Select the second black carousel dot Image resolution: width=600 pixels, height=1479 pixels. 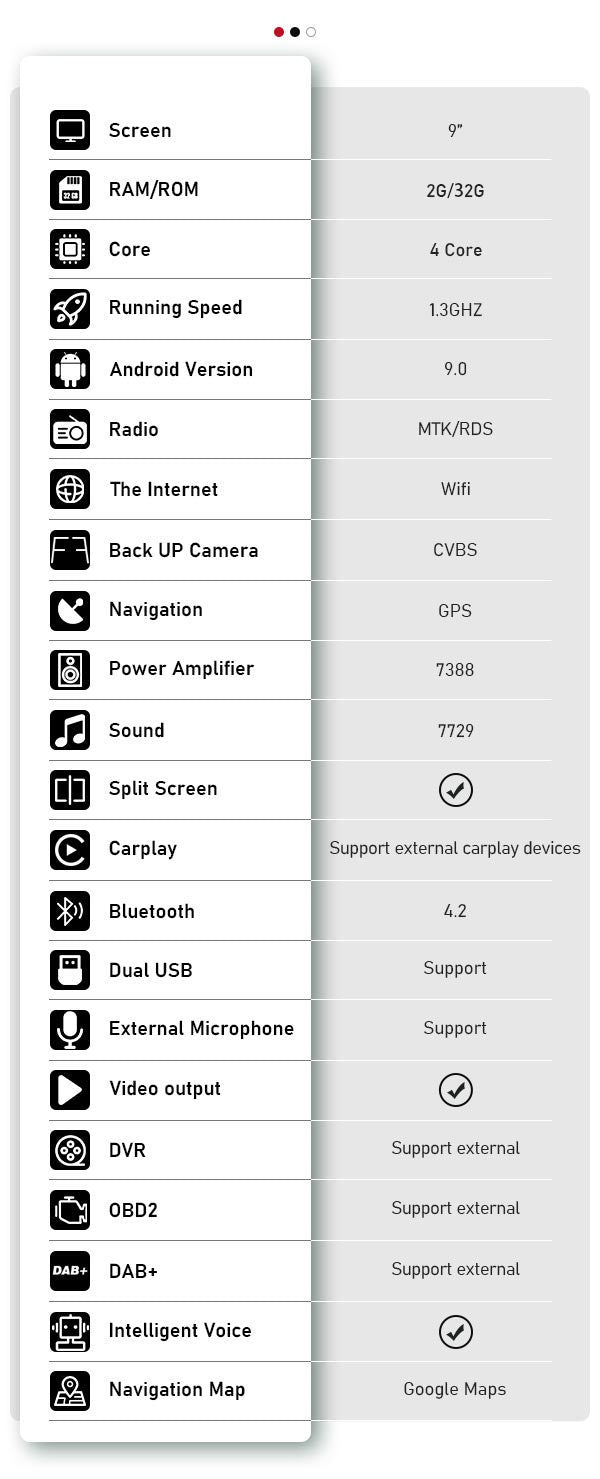tap(295, 32)
